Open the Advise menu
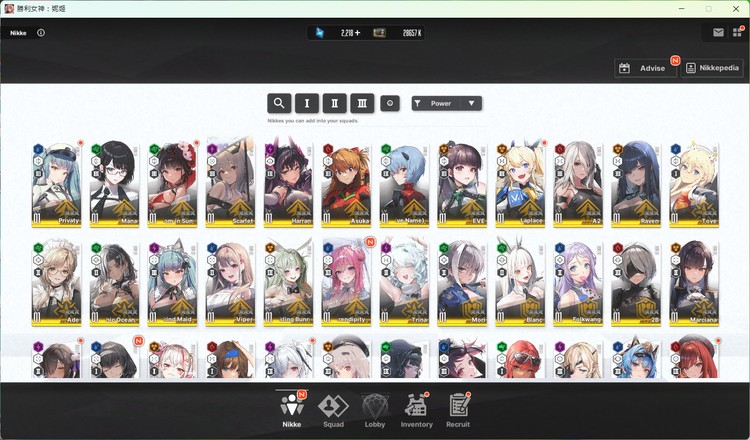The image size is (750, 440). [x=645, y=68]
